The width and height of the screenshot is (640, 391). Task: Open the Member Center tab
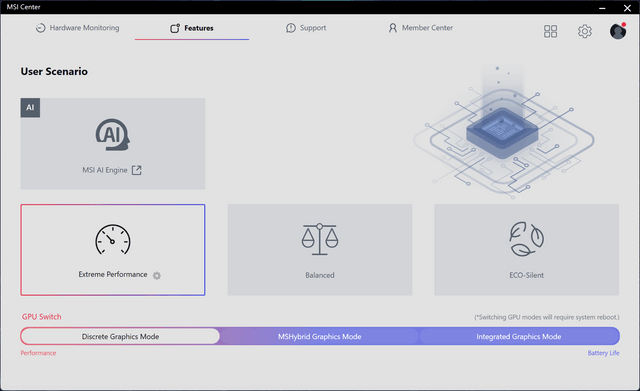(x=420, y=28)
